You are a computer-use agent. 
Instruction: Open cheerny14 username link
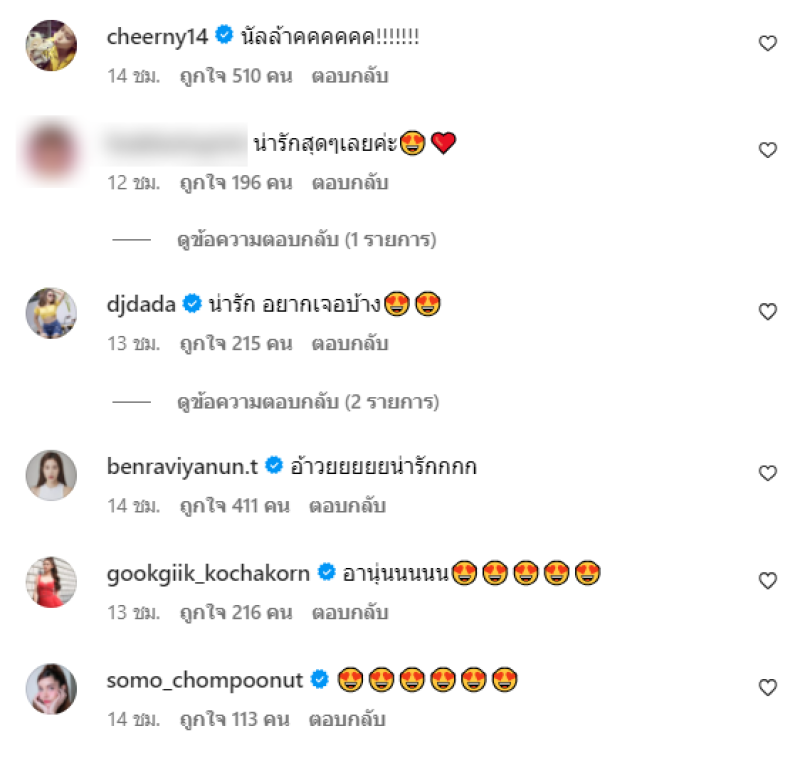pyautogui.click(x=156, y=37)
